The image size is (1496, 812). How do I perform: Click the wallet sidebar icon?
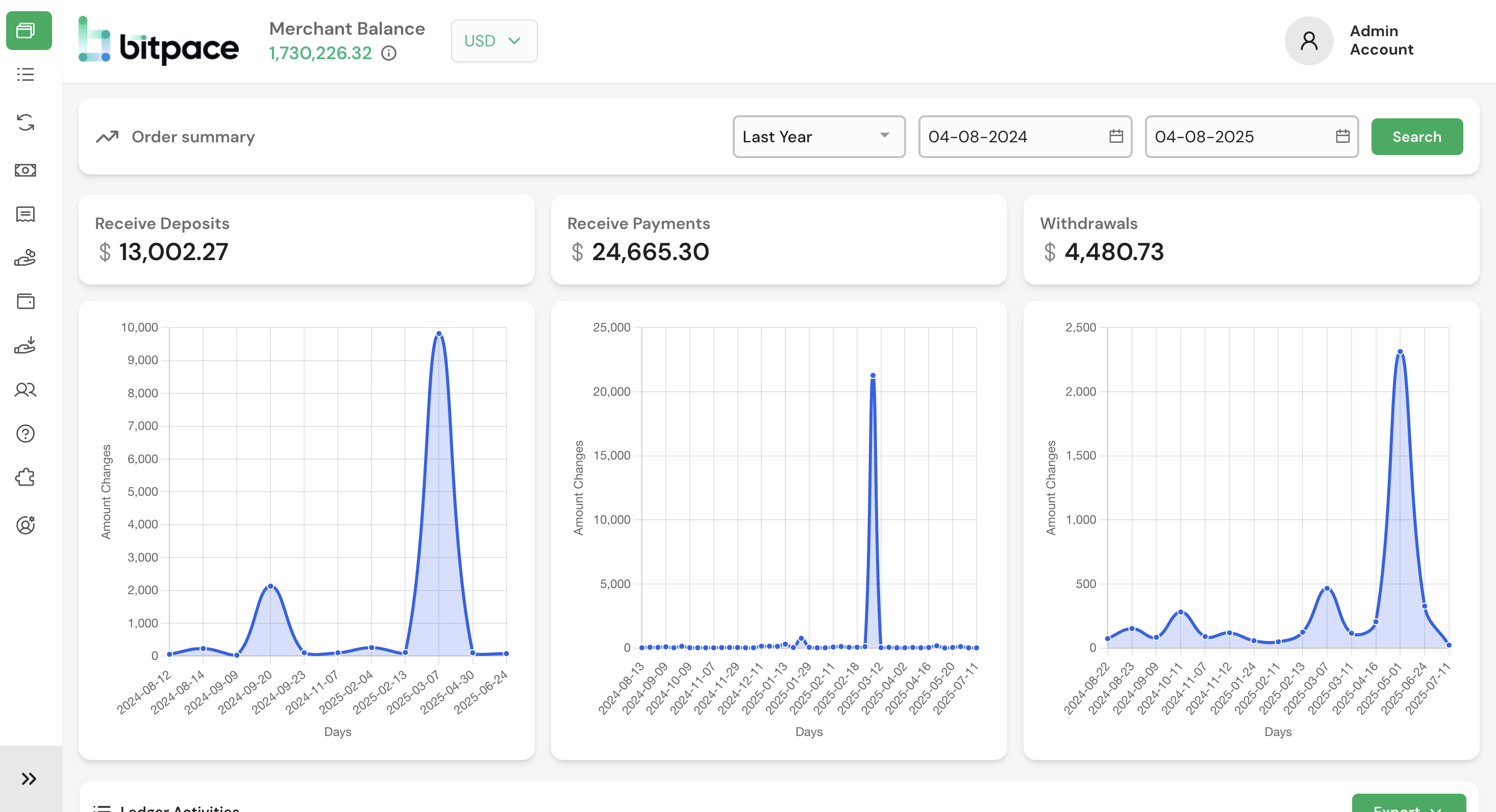point(26,301)
